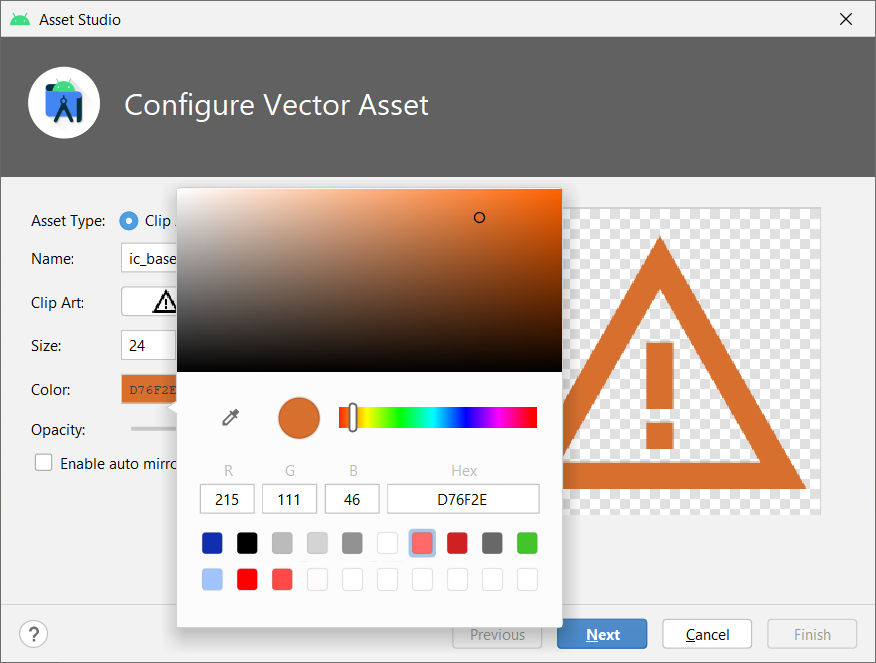
Task: Click the Asset Type label
Action: 68,221
